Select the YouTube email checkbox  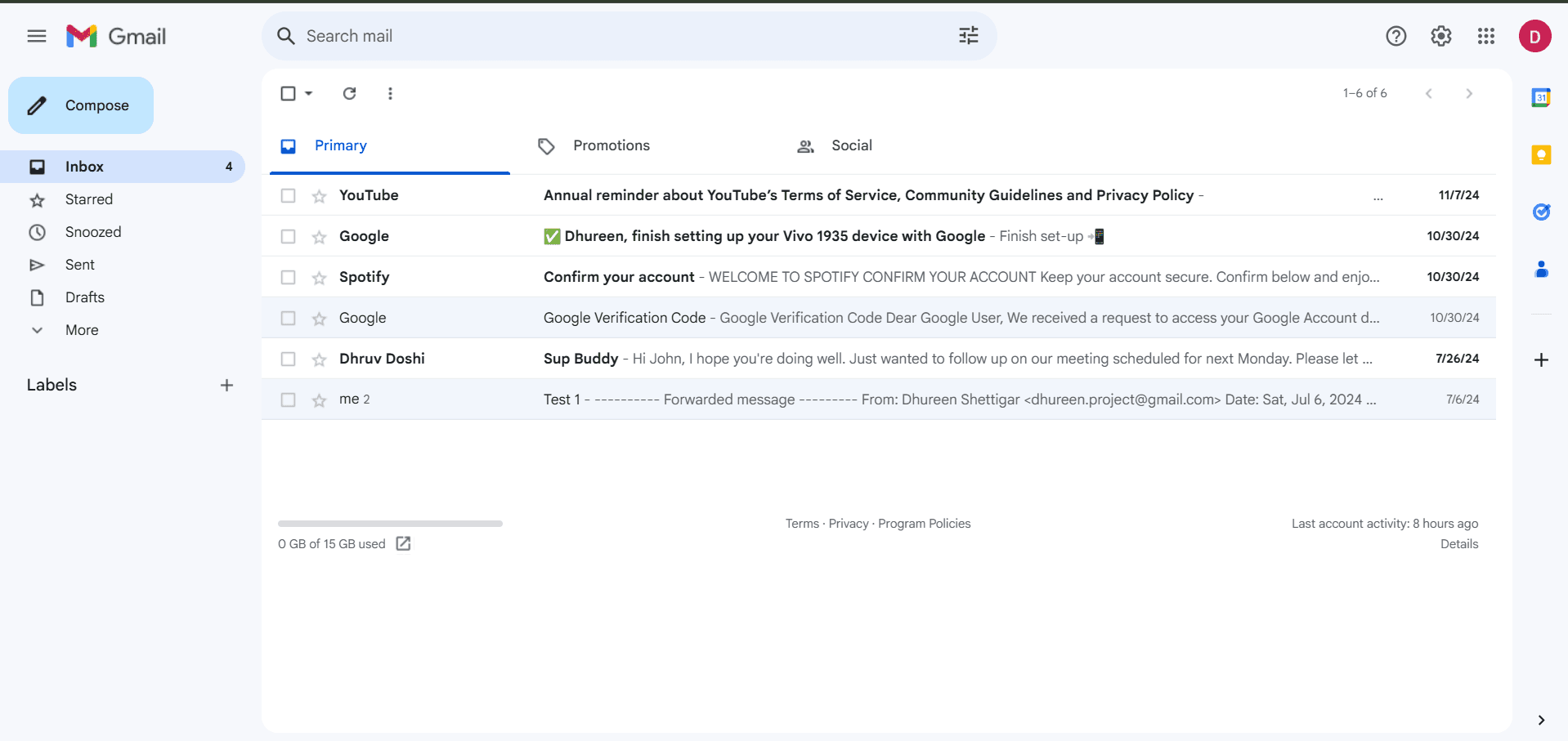click(x=288, y=195)
